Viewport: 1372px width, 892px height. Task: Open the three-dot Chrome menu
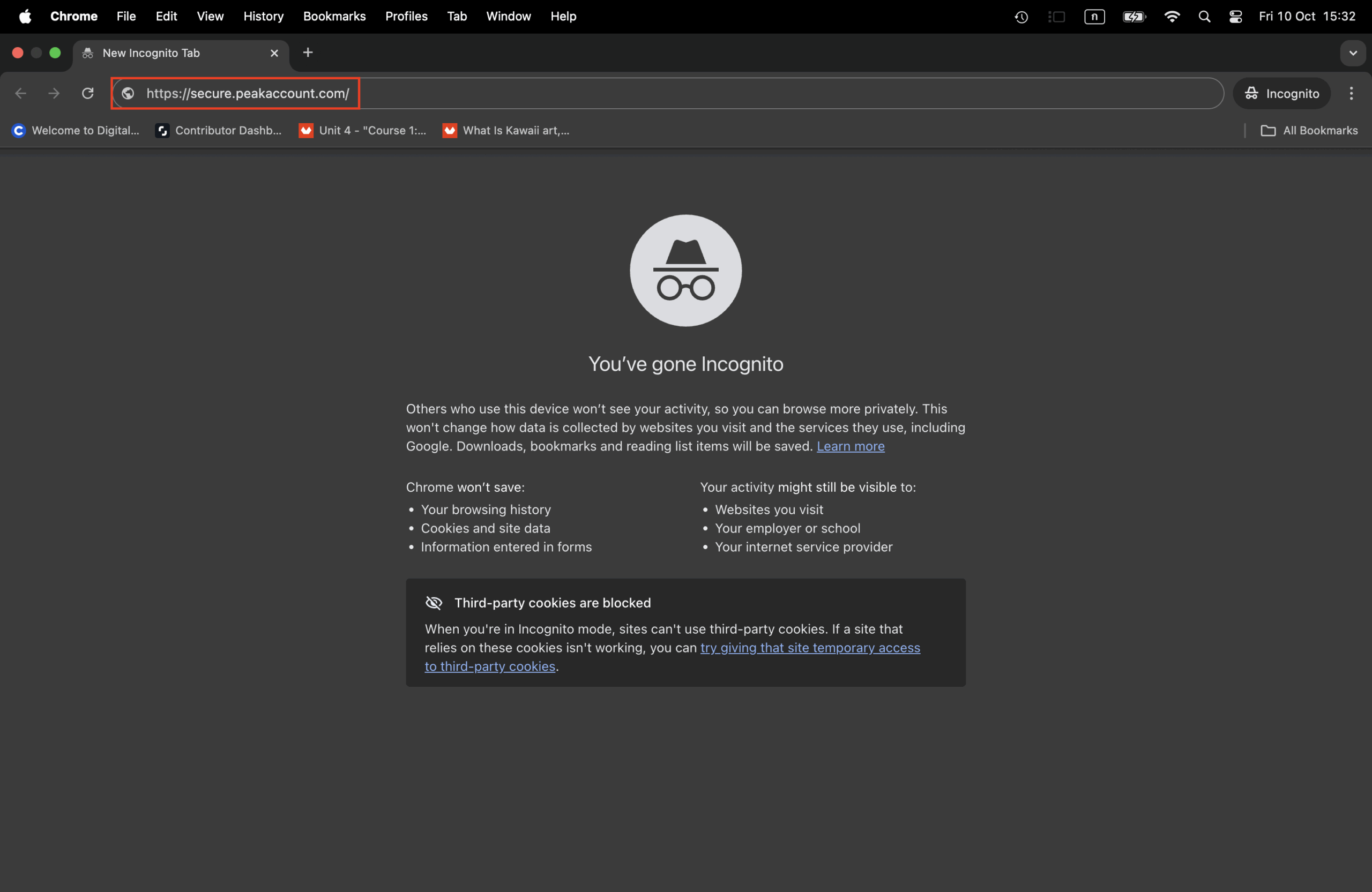tap(1351, 93)
